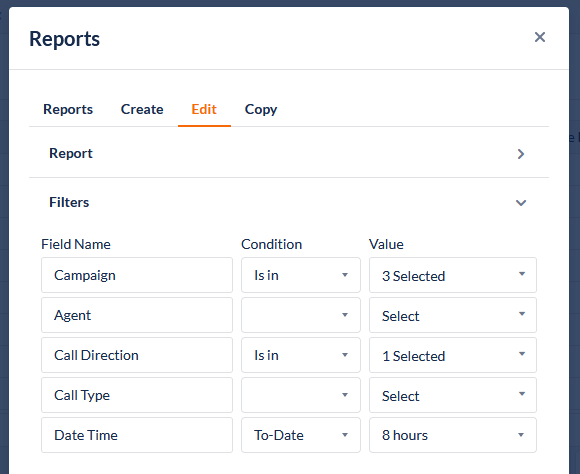Screen dimensions: 580x474
Task: Open the Create tab
Action: click(142, 110)
